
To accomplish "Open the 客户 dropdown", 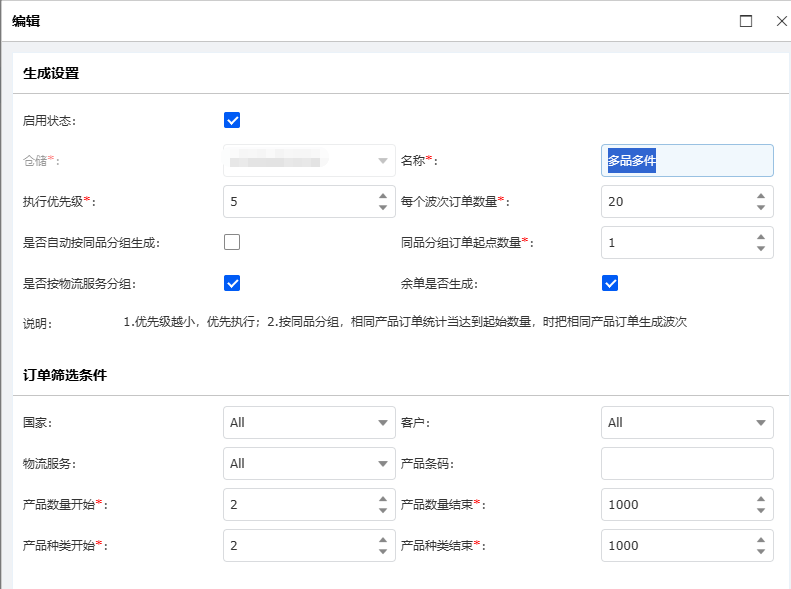I will tap(687, 423).
